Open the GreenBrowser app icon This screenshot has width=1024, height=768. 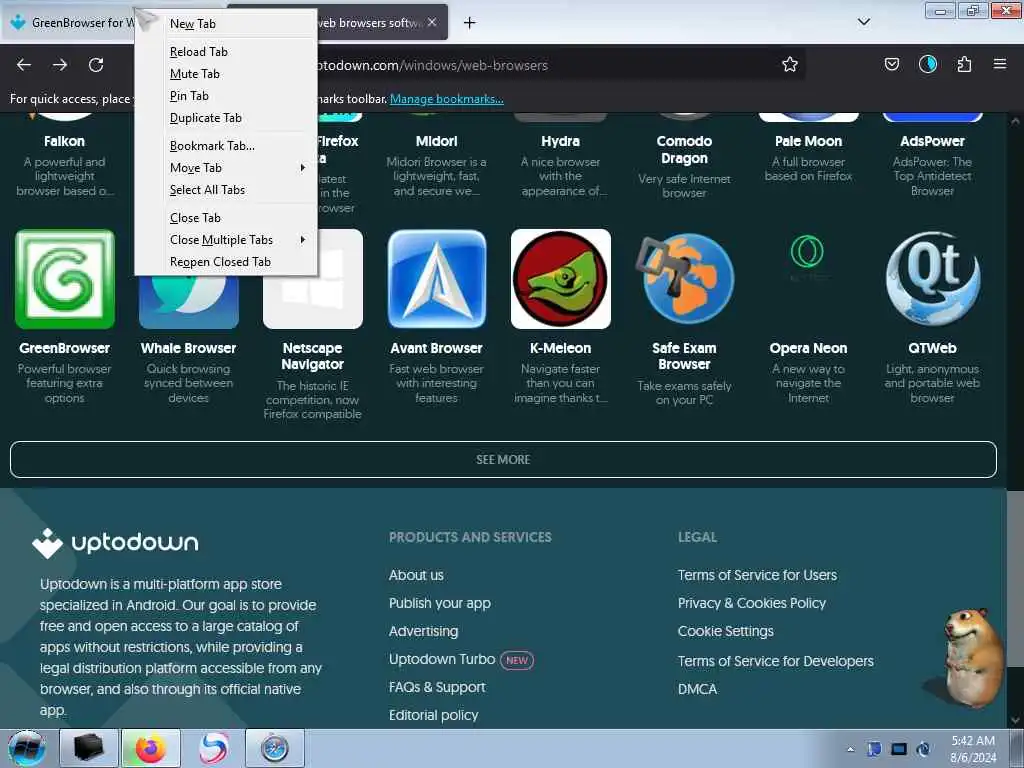point(65,279)
